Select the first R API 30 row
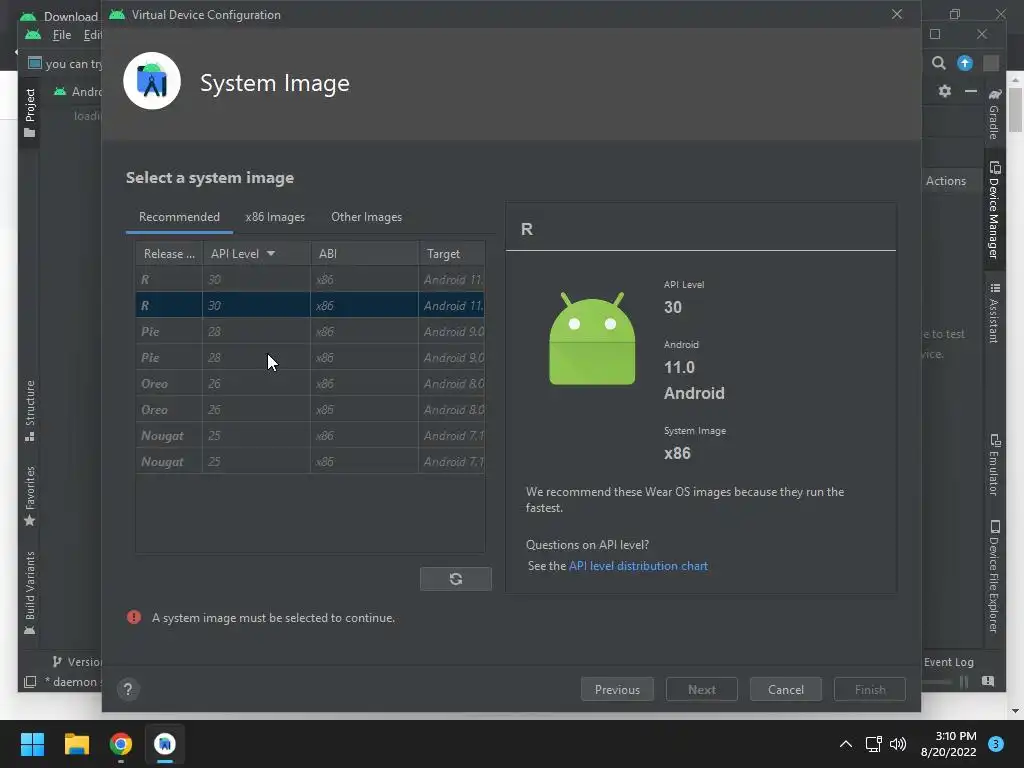This screenshot has width=1024, height=768. click(x=310, y=279)
